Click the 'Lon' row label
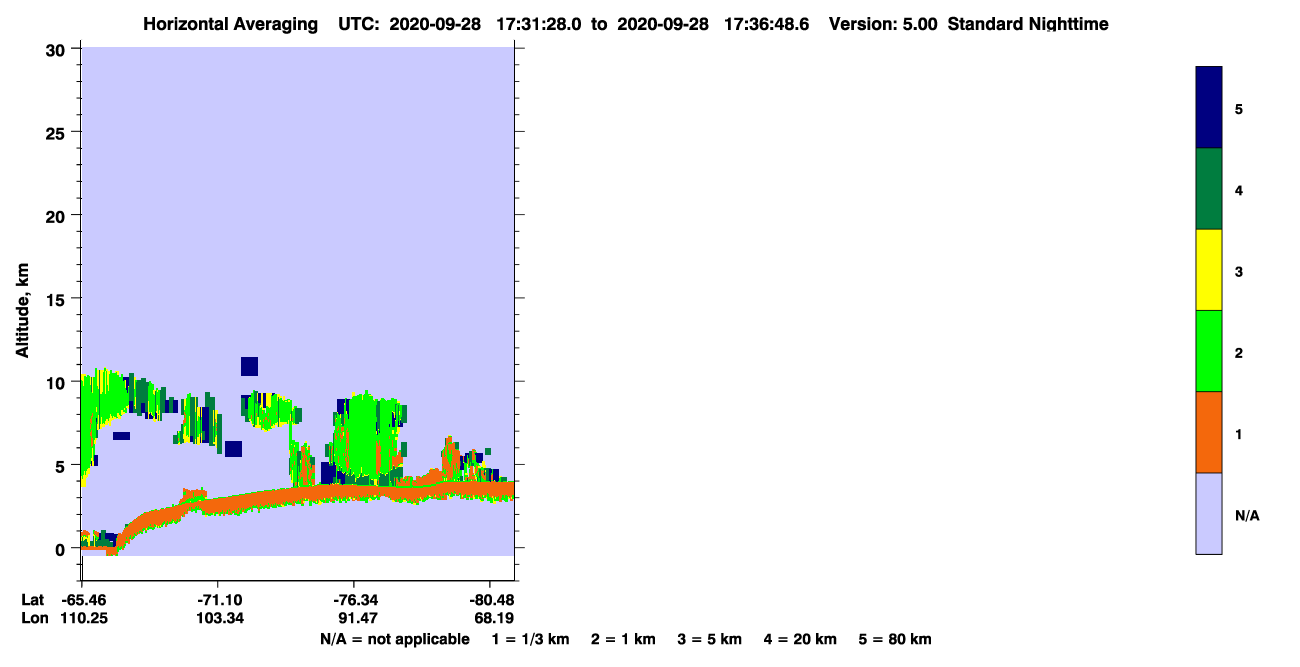The image size is (1300, 667). 34,618
